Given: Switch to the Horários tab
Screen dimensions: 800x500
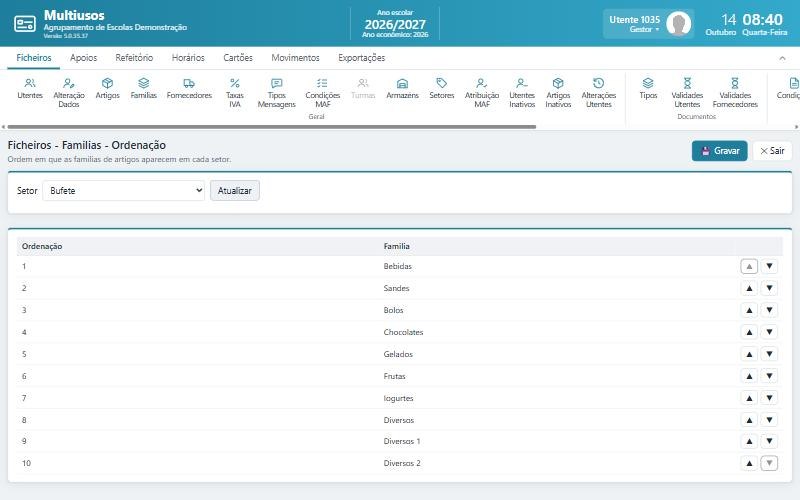Looking at the screenshot, I should [188, 58].
